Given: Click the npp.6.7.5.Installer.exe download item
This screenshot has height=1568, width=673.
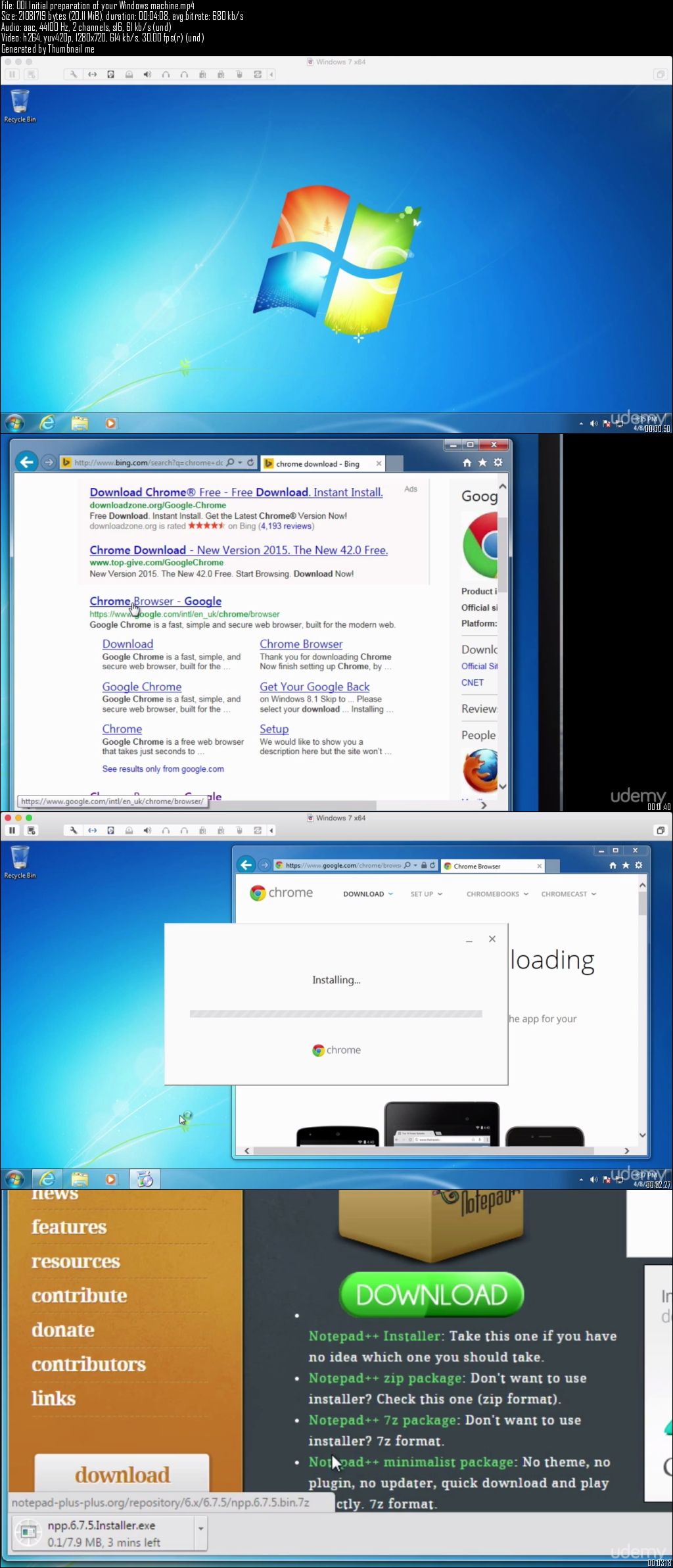Looking at the screenshot, I should click(103, 1533).
